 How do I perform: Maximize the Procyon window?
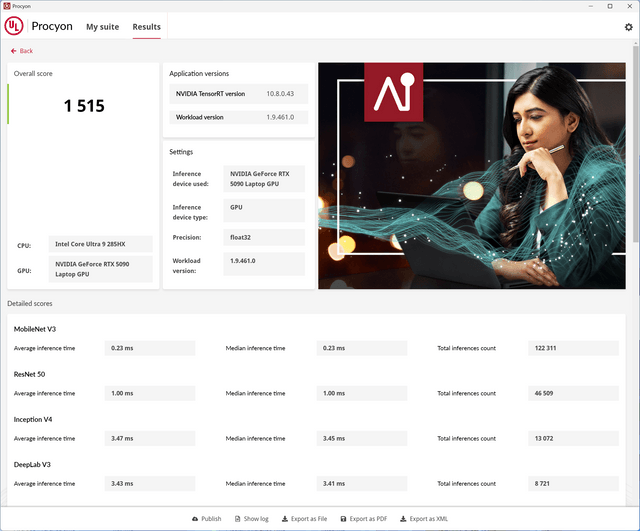610,6
